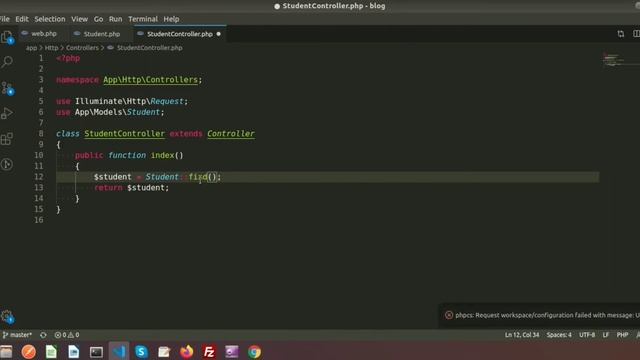Open the Terminal app from taskbar

pyautogui.click(x=96, y=352)
